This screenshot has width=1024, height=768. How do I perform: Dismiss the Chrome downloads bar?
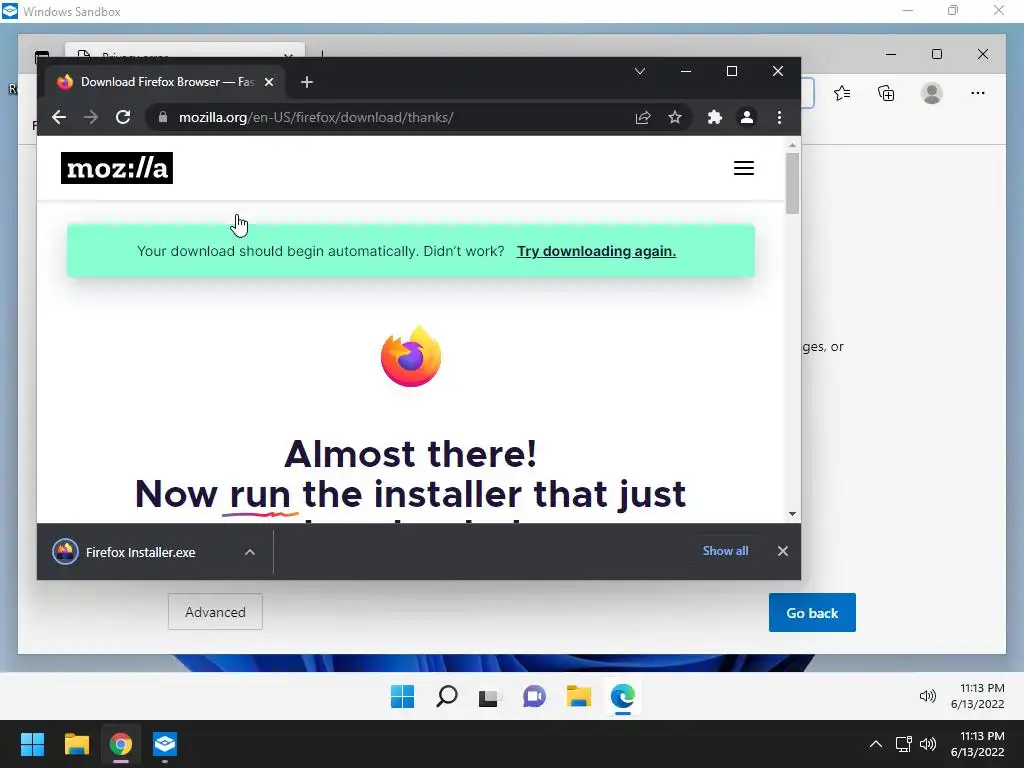click(x=782, y=551)
